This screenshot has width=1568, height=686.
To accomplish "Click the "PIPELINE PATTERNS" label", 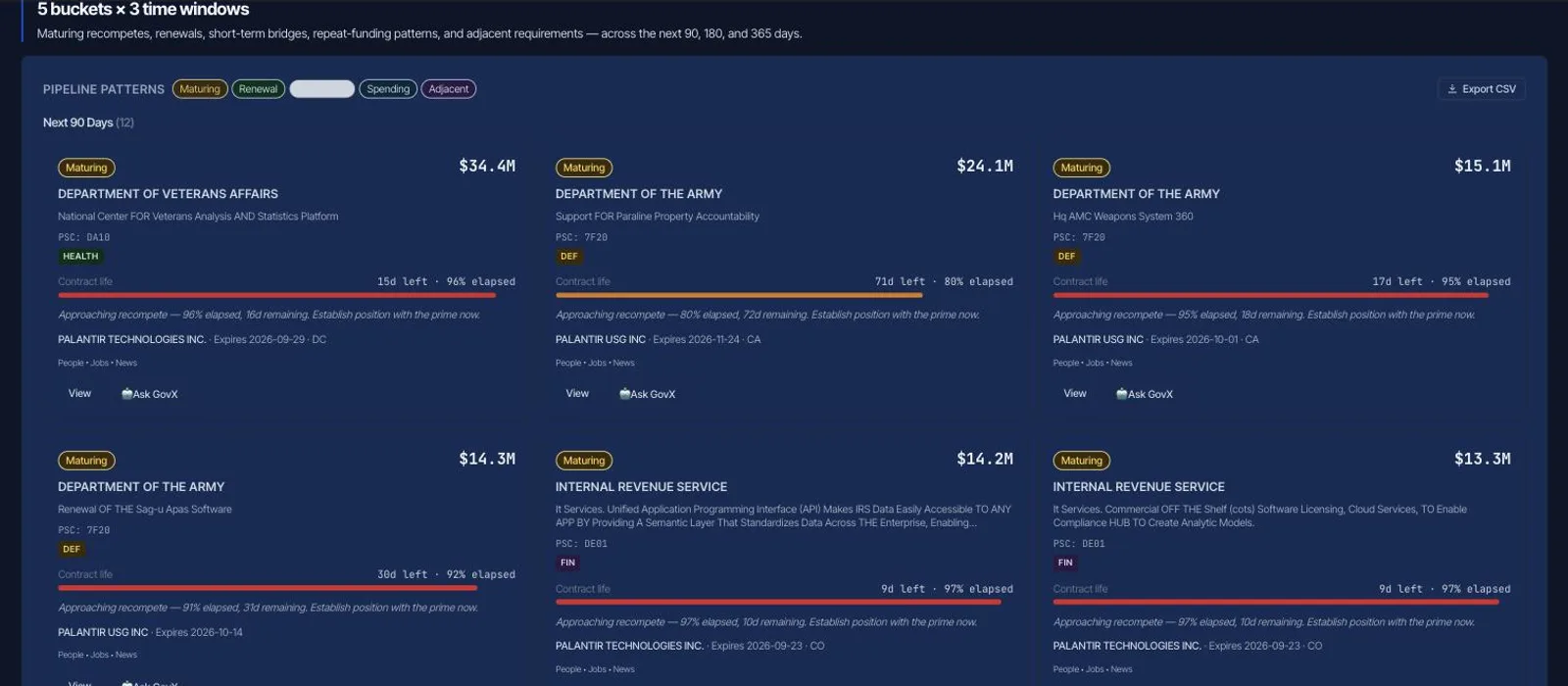I will (x=104, y=89).
